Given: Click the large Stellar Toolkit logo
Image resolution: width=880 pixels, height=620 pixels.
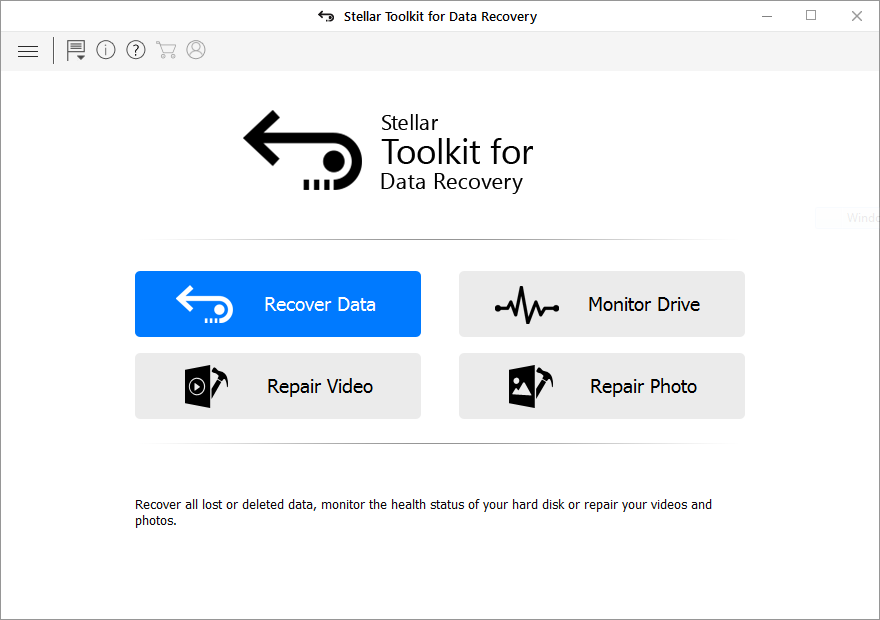Looking at the screenshot, I should click(x=303, y=150).
